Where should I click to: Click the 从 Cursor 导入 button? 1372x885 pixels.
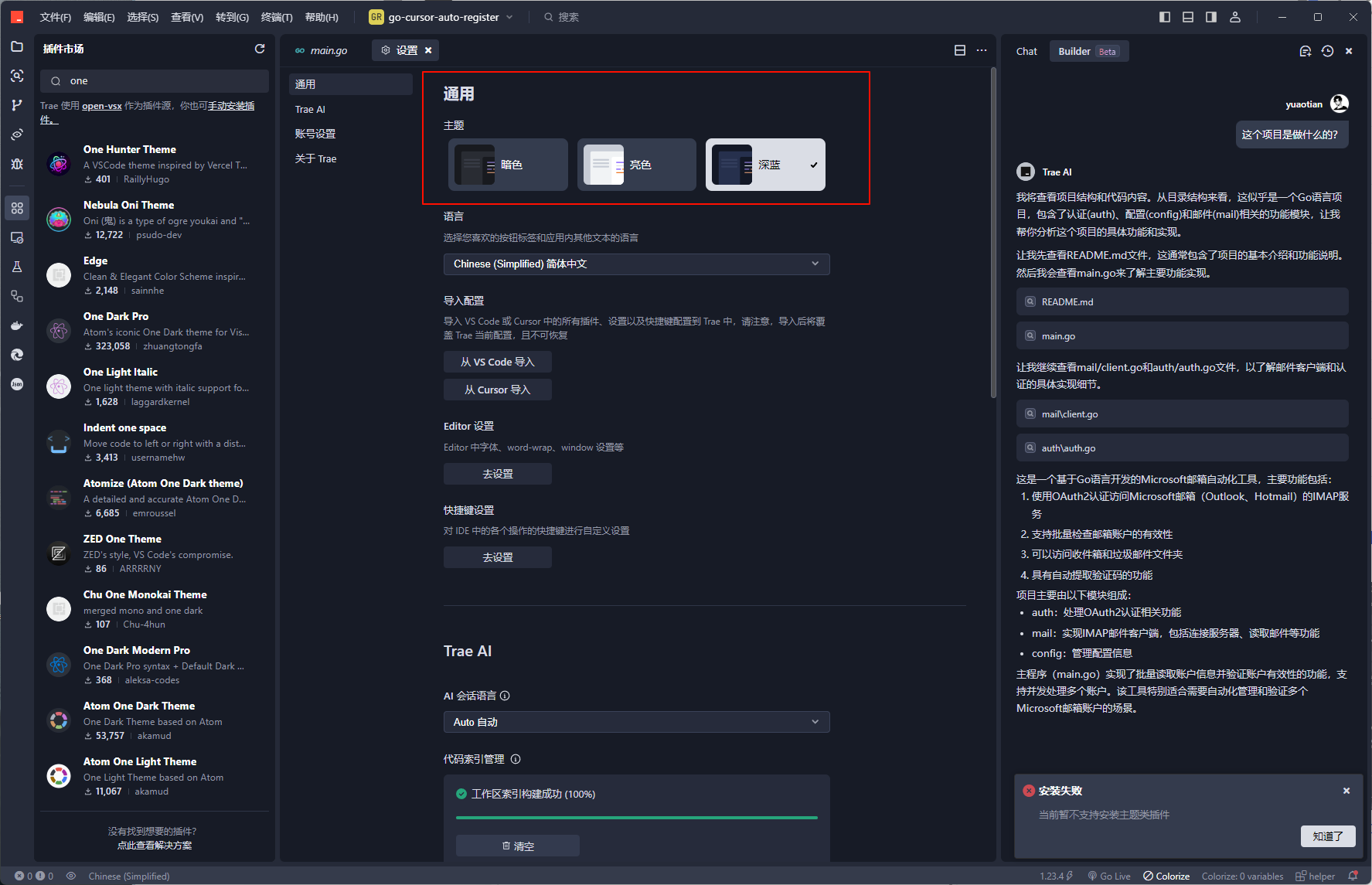click(498, 390)
